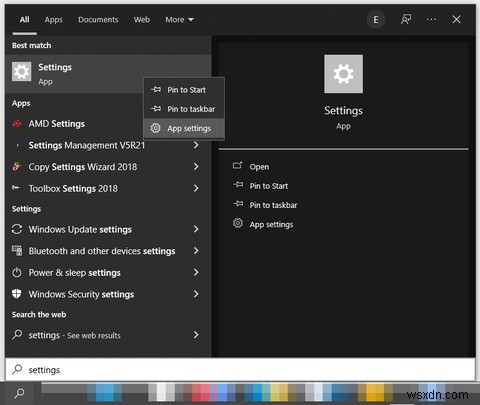Viewport: 480px width, 405px height.
Task: Expand Settings Management V5R21 chevron
Action: (196, 145)
